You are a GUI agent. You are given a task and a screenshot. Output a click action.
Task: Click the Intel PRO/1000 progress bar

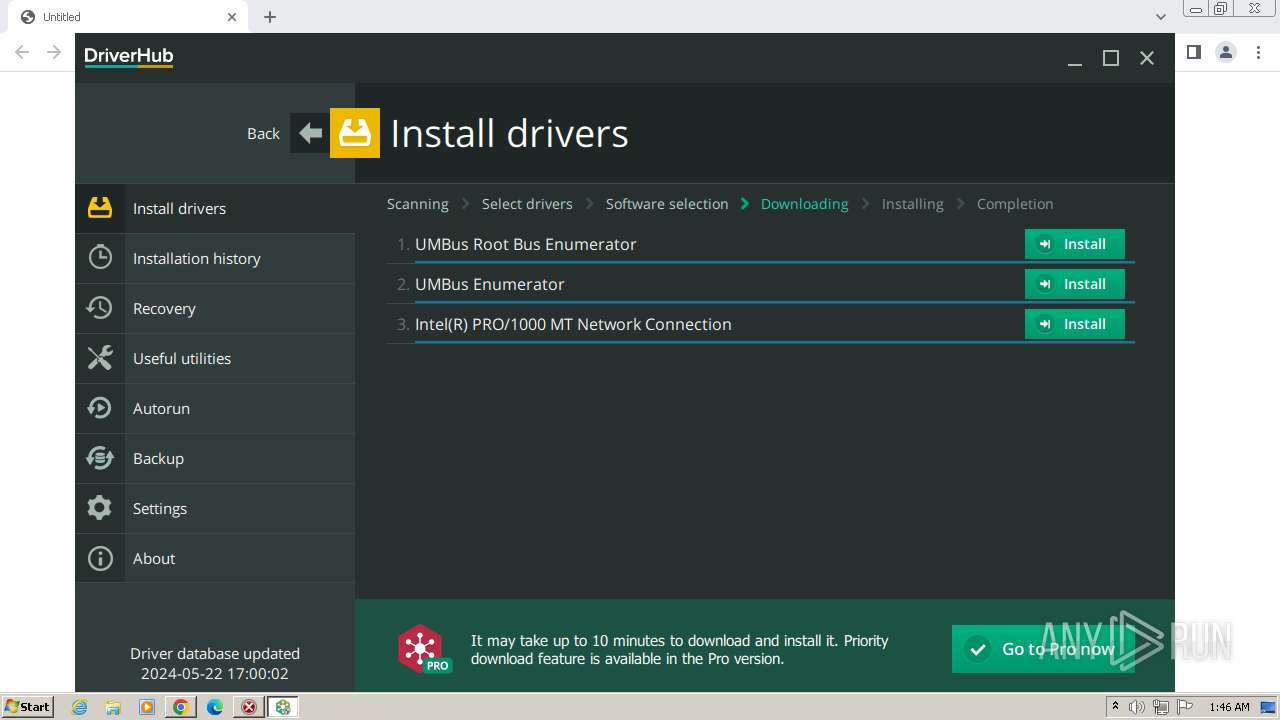point(775,342)
